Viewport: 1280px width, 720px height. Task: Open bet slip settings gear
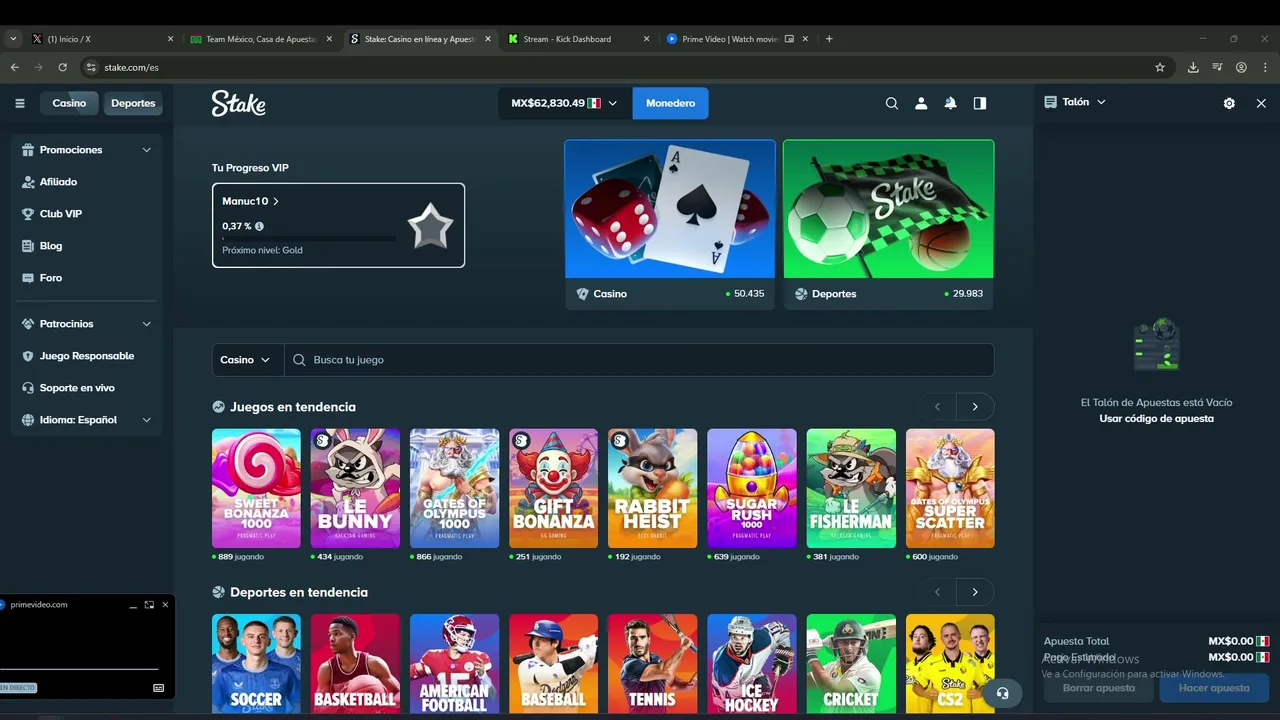1229,103
